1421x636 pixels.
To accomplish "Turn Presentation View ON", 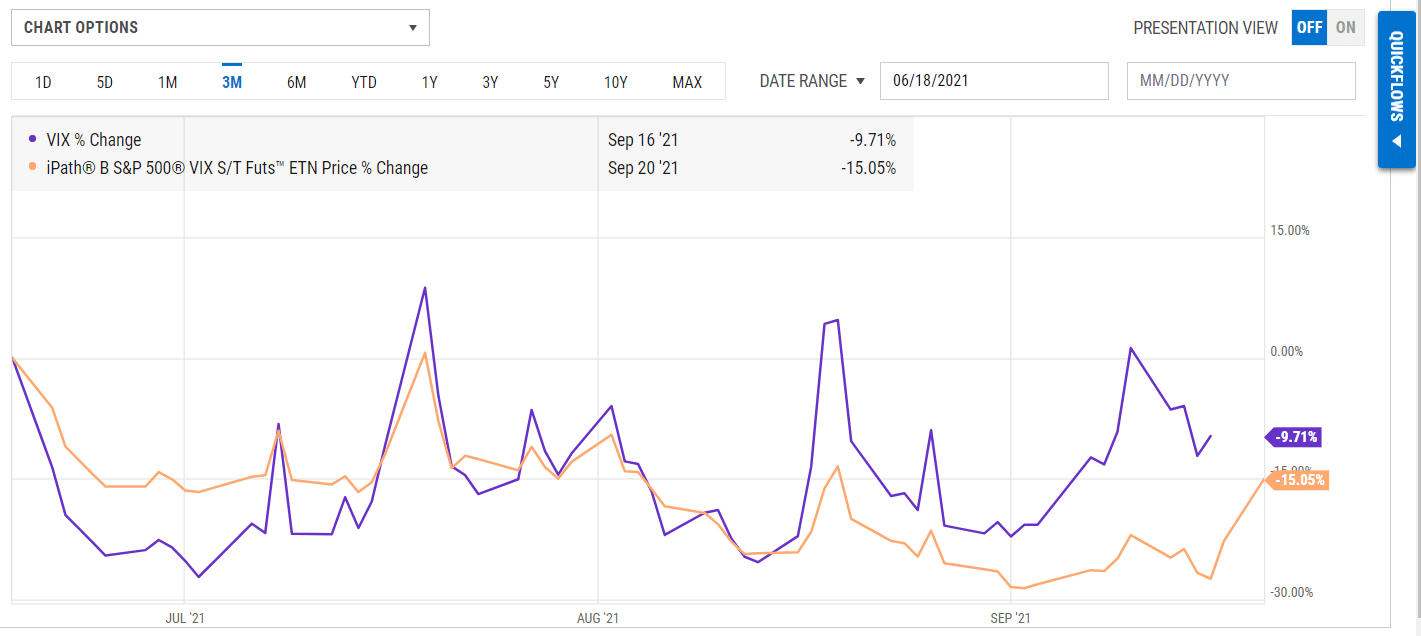I will click(1346, 27).
